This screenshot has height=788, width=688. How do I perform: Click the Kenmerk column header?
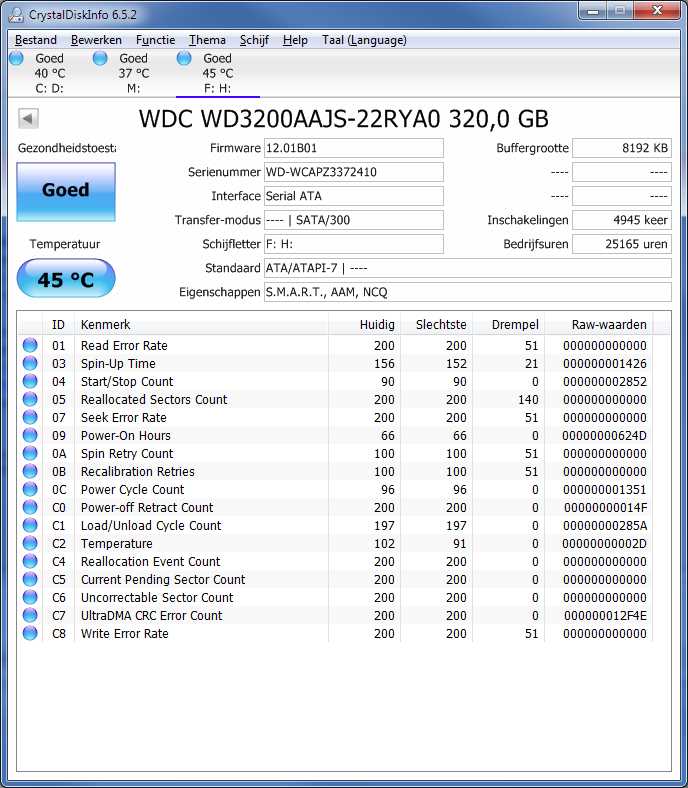click(x=202, y=325)
